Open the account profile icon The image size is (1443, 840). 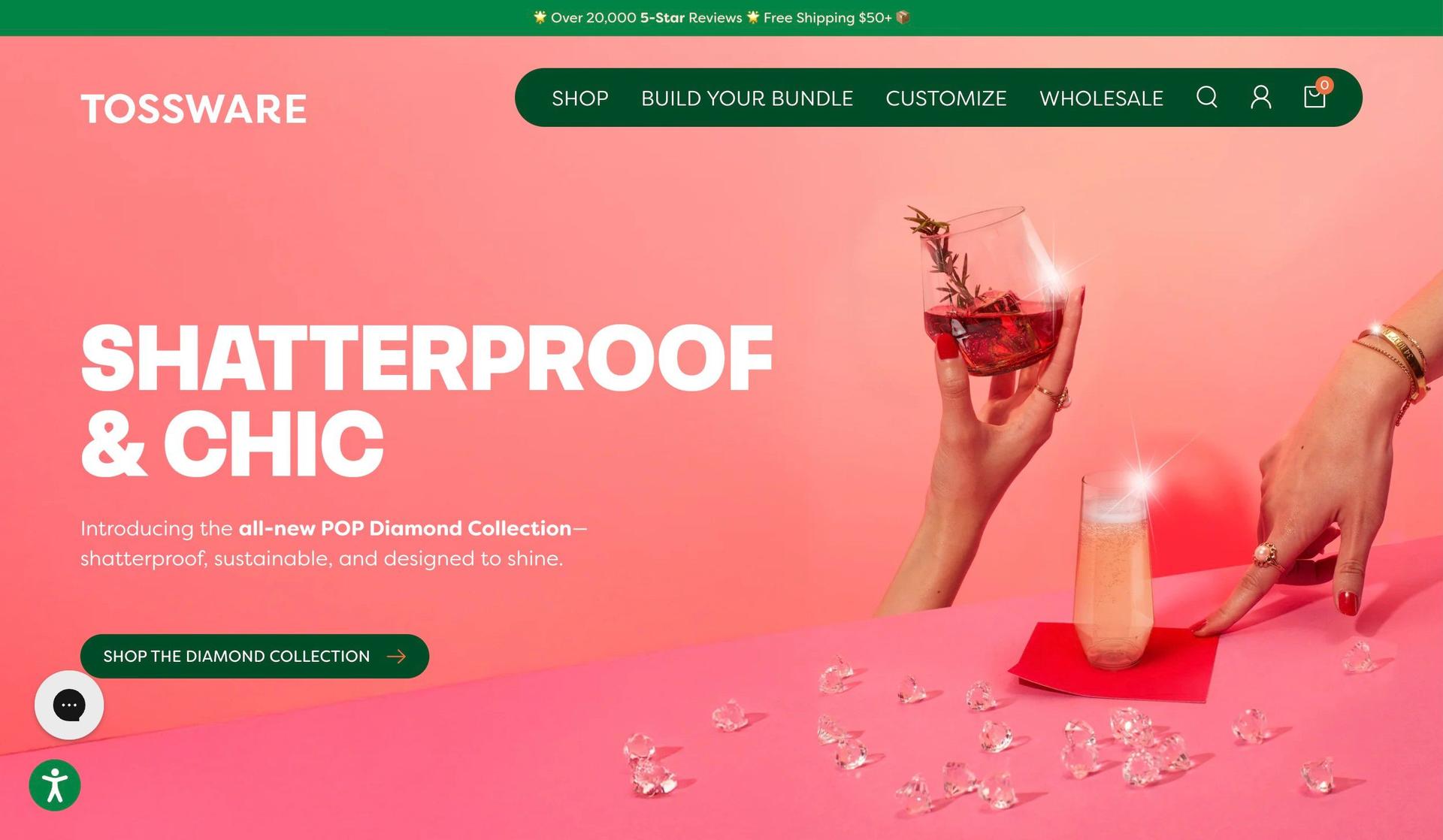1260,97
